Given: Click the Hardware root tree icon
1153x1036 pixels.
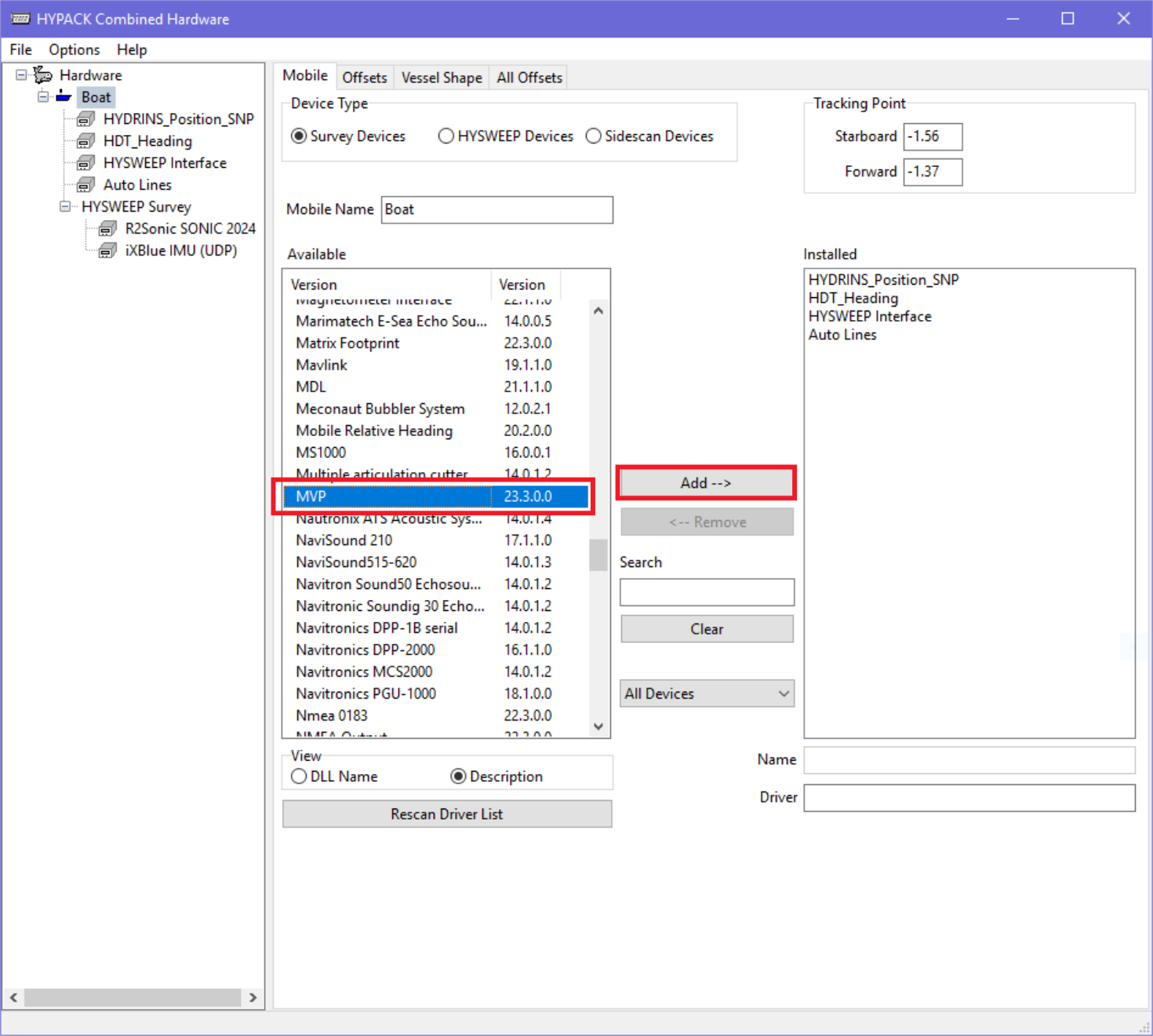Looking at the screenshot, I should pyautogui.click(x=42, y=75).
